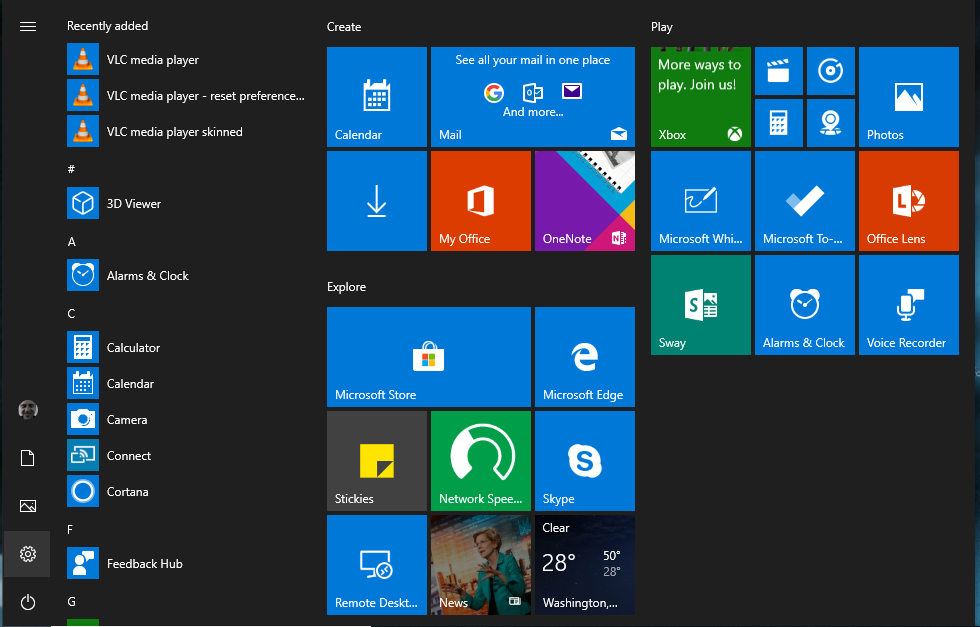The width and height of the screenshot is (980, 627).
Task: Click the Power button icon
Action: point(28,602)
